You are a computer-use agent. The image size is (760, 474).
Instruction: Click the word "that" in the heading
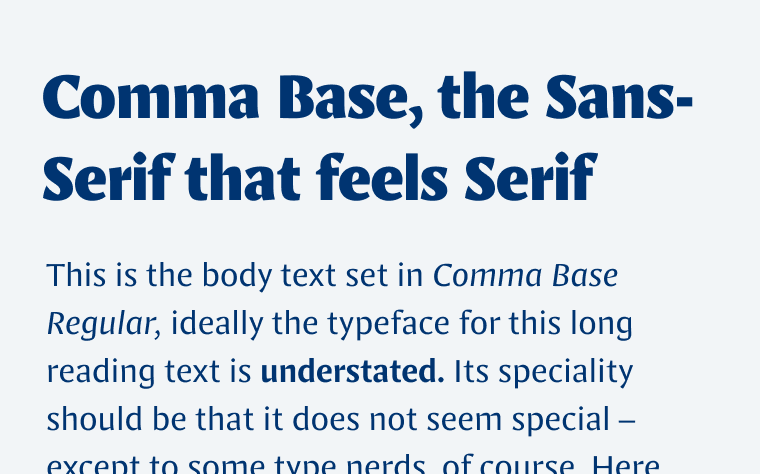pos(243,177)
